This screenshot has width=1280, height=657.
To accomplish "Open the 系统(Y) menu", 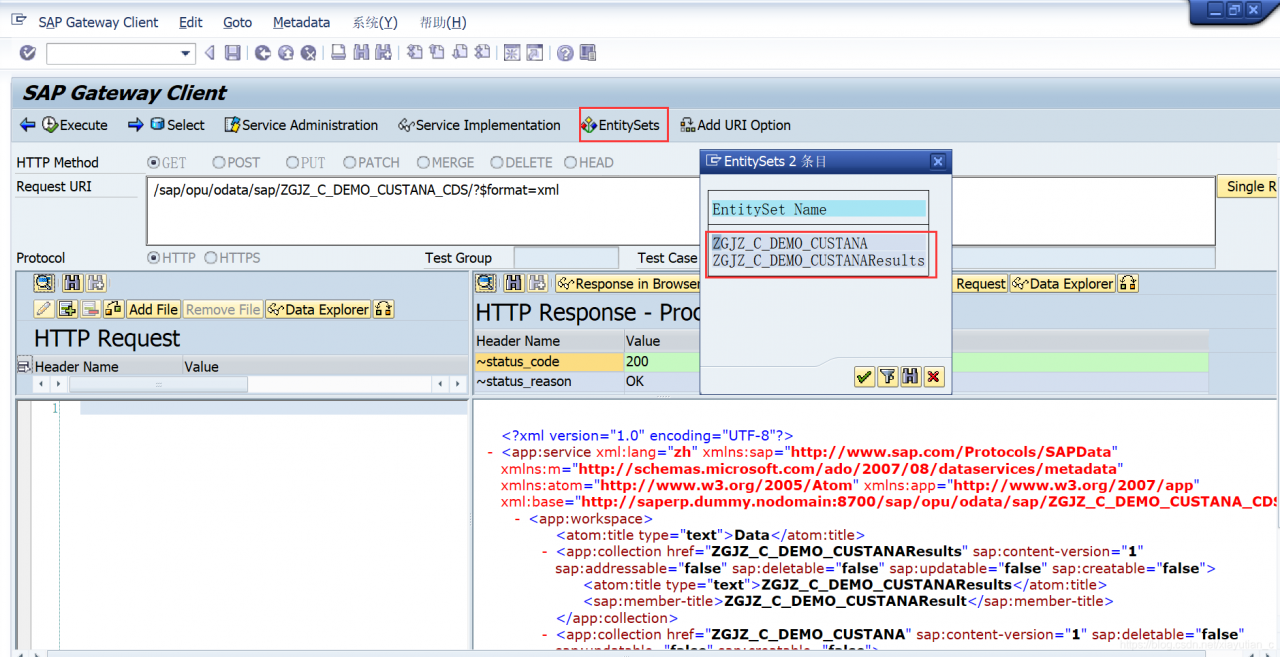I will click(x=375, y=22).
